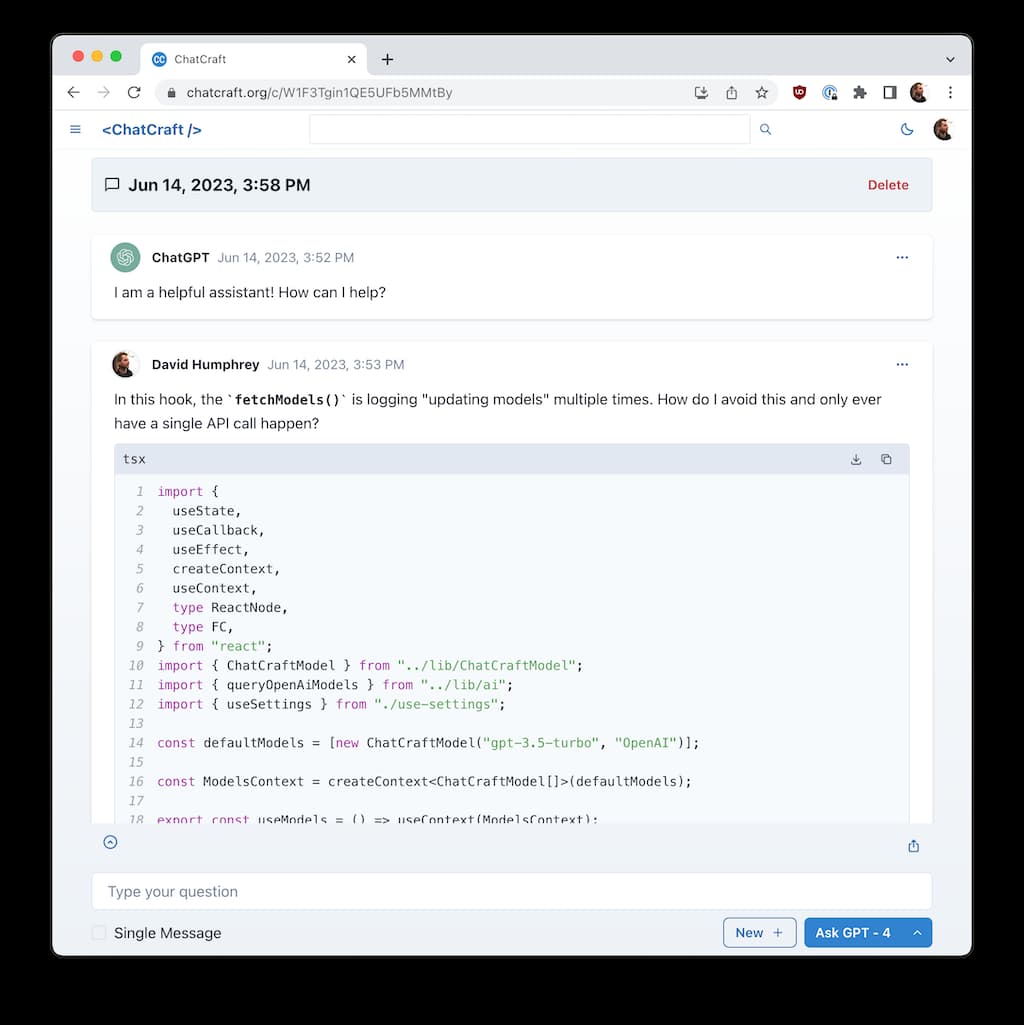The height and width of the screenshot is (1025, 1024).
Task: Open the model chooser arrow beside Ask GPT-4
Action: [x=917, y=933]
